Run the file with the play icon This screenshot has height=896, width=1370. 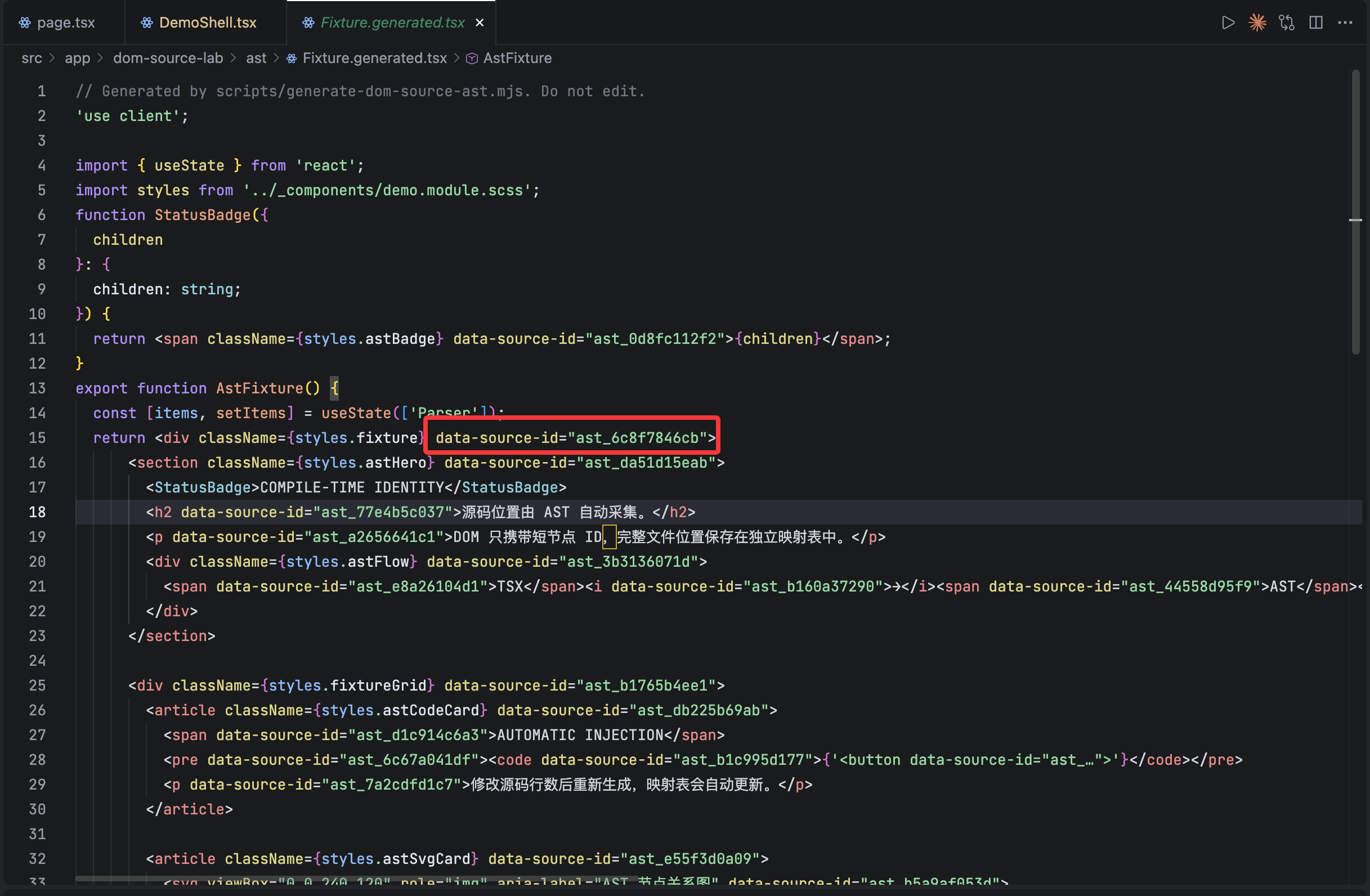coord(1228,23)
